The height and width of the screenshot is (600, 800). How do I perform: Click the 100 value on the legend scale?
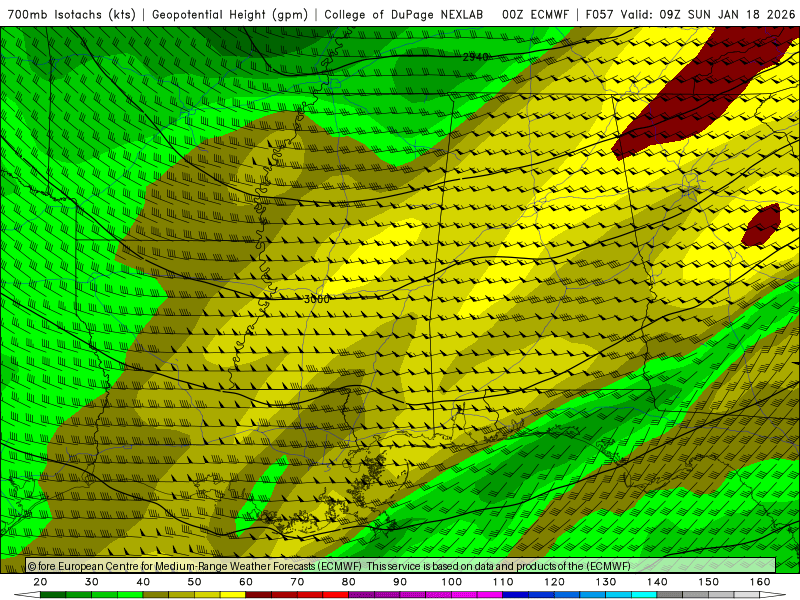click(452, 582)
